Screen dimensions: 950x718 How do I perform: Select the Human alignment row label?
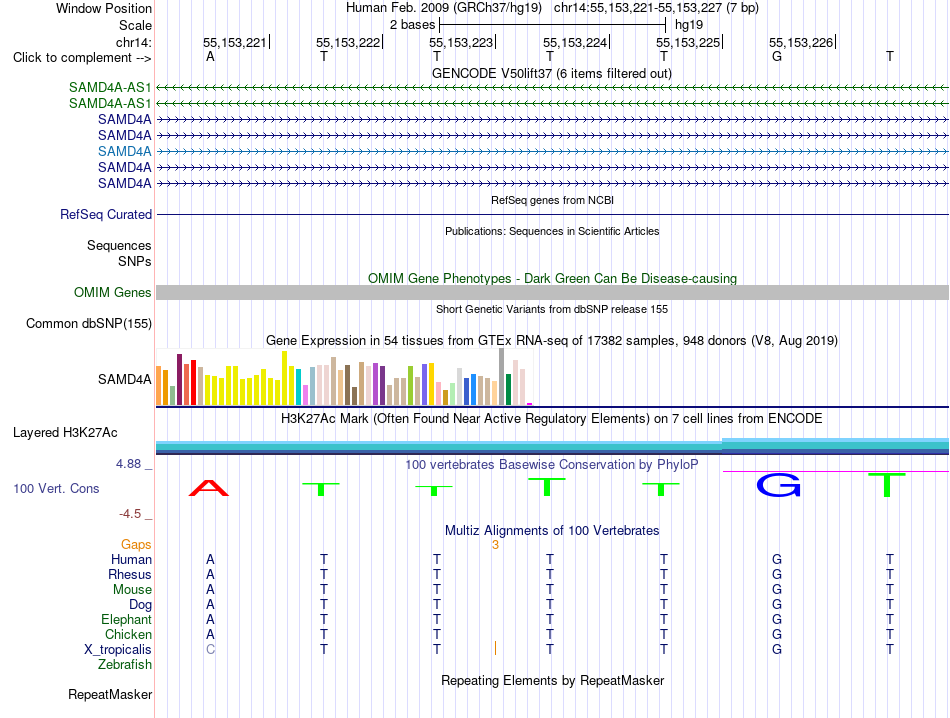tap(131, 559)
